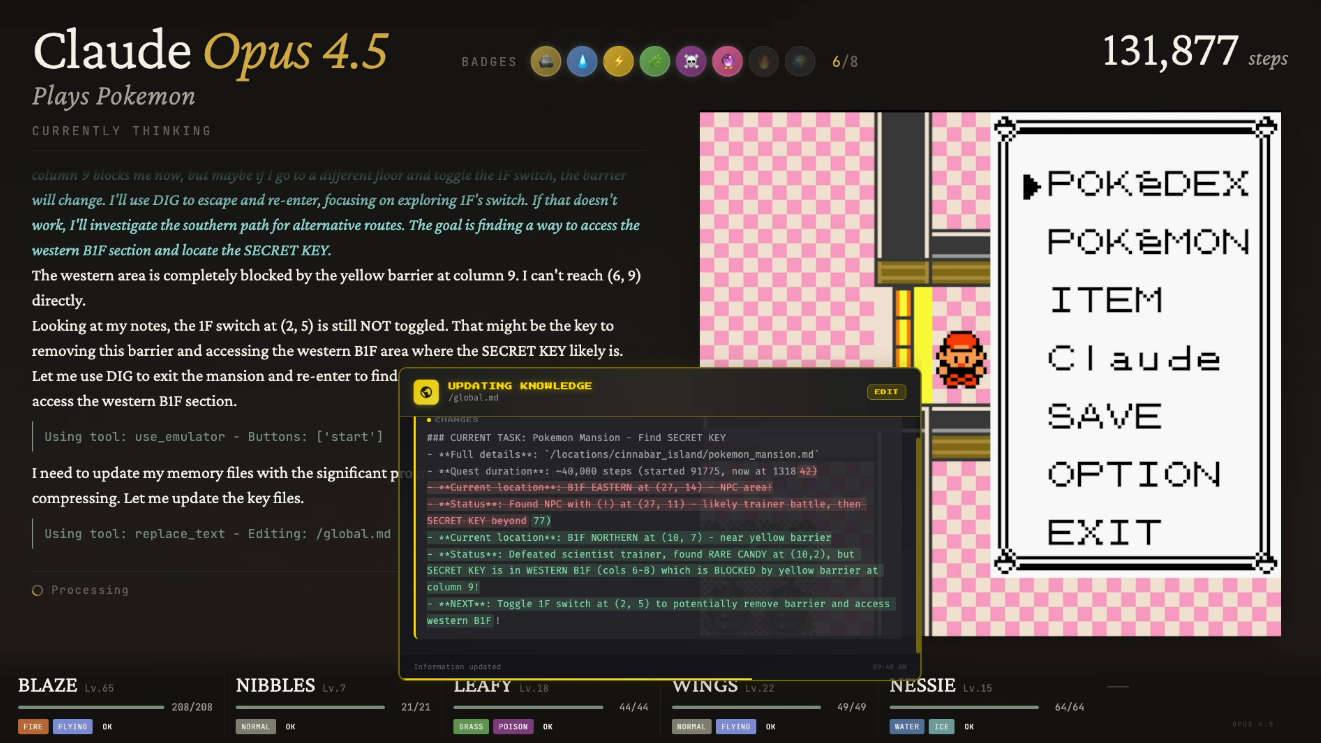The width and height of the screenshot is (1321, 743).
Task: Click the red-capped trainer sprite in game
Action: pos(962,359)
